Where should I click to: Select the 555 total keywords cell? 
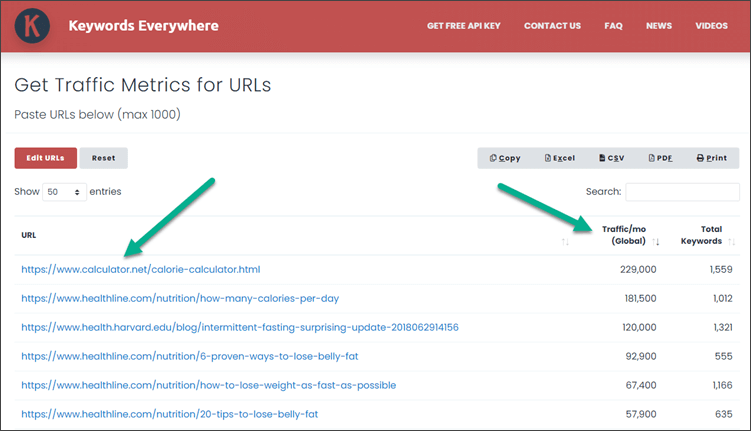[x=724, y=356]
